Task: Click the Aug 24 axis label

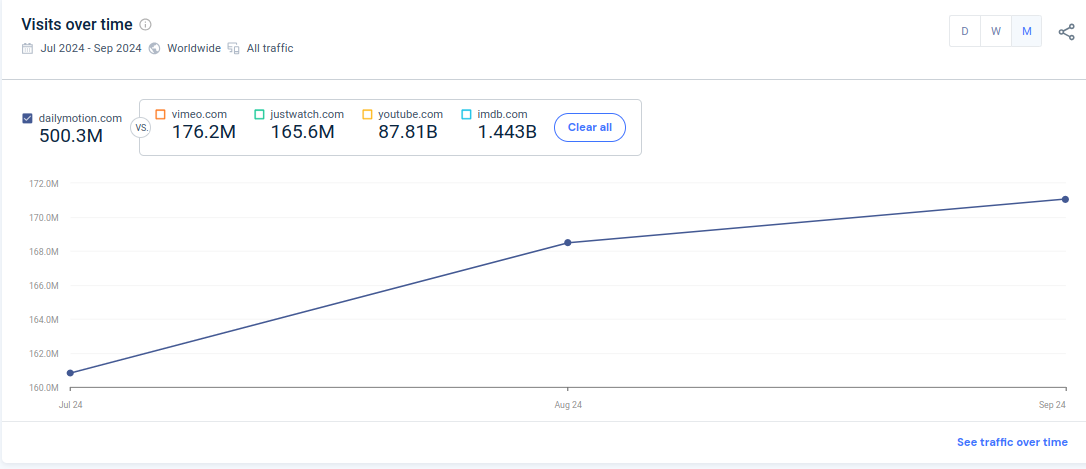Action: tap(568, 405)
